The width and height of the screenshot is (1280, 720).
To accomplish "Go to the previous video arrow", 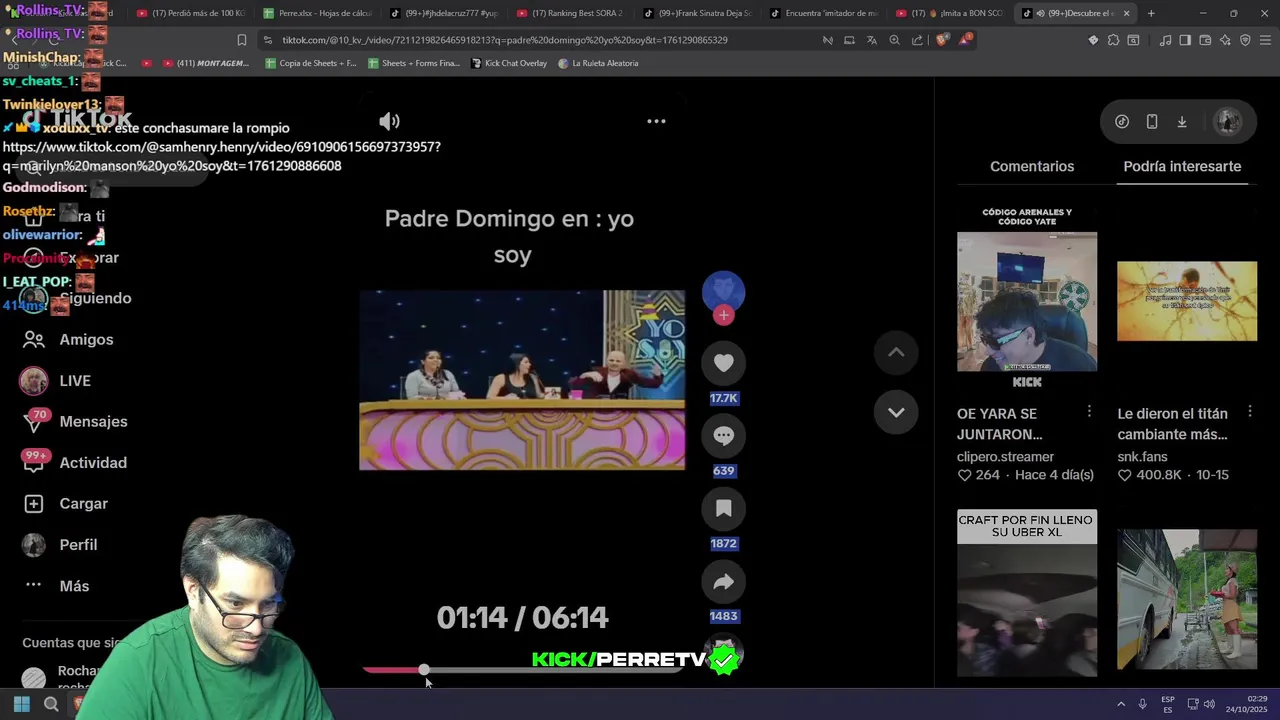I will tap(896, 352).
